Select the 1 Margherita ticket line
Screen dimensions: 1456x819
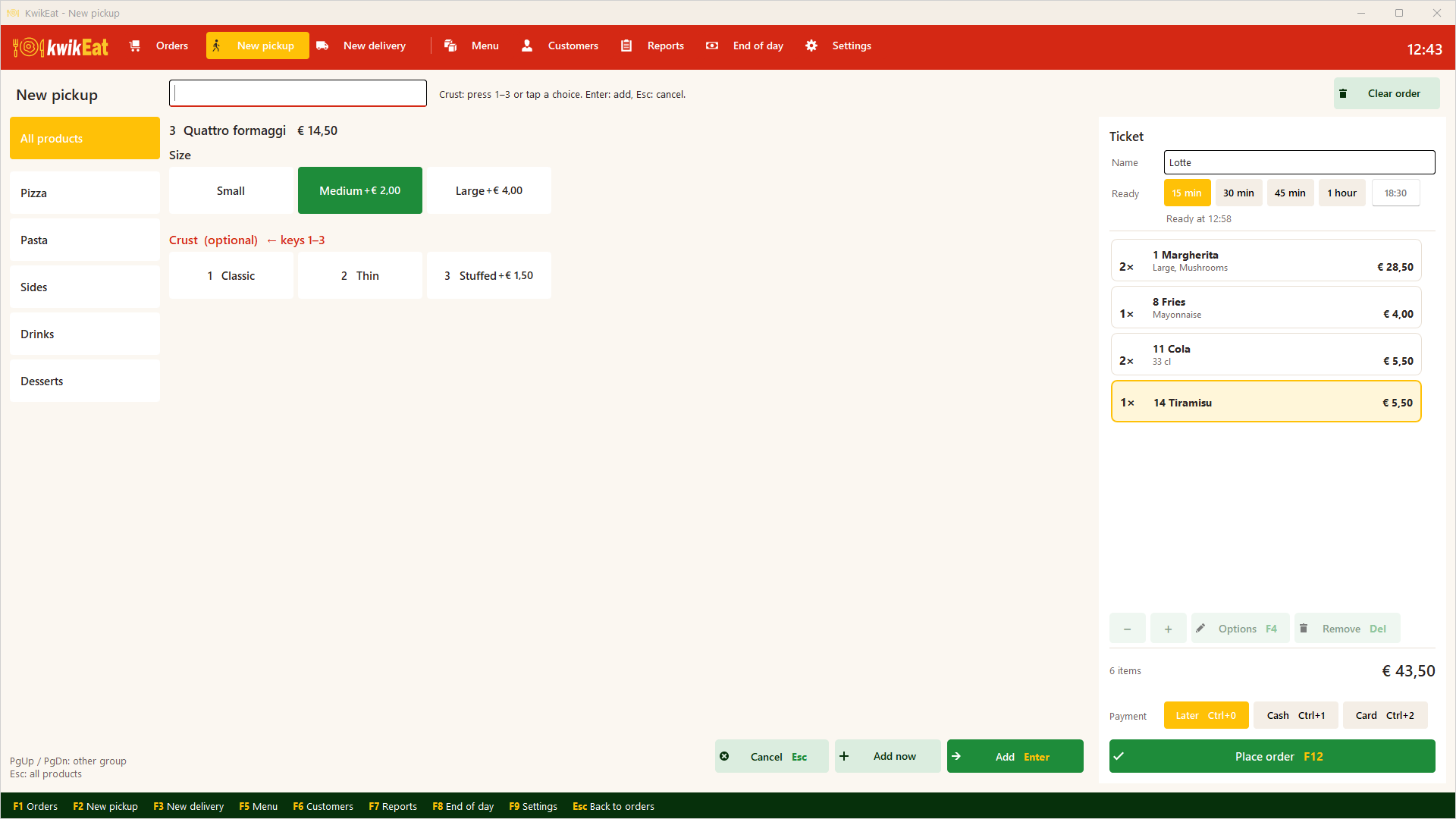point(1266,260)
